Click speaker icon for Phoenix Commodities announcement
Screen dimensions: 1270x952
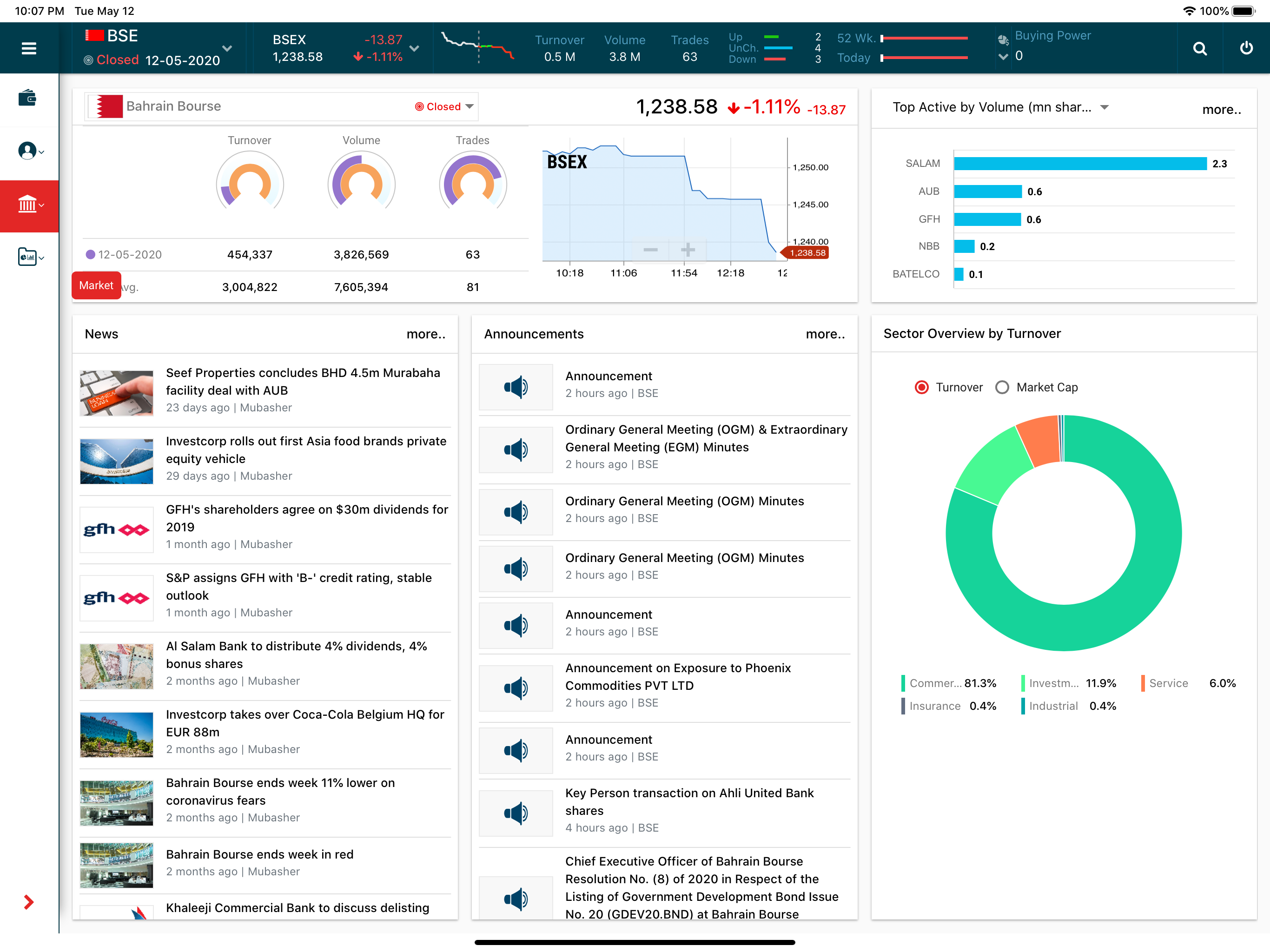(x=516, y=688)
